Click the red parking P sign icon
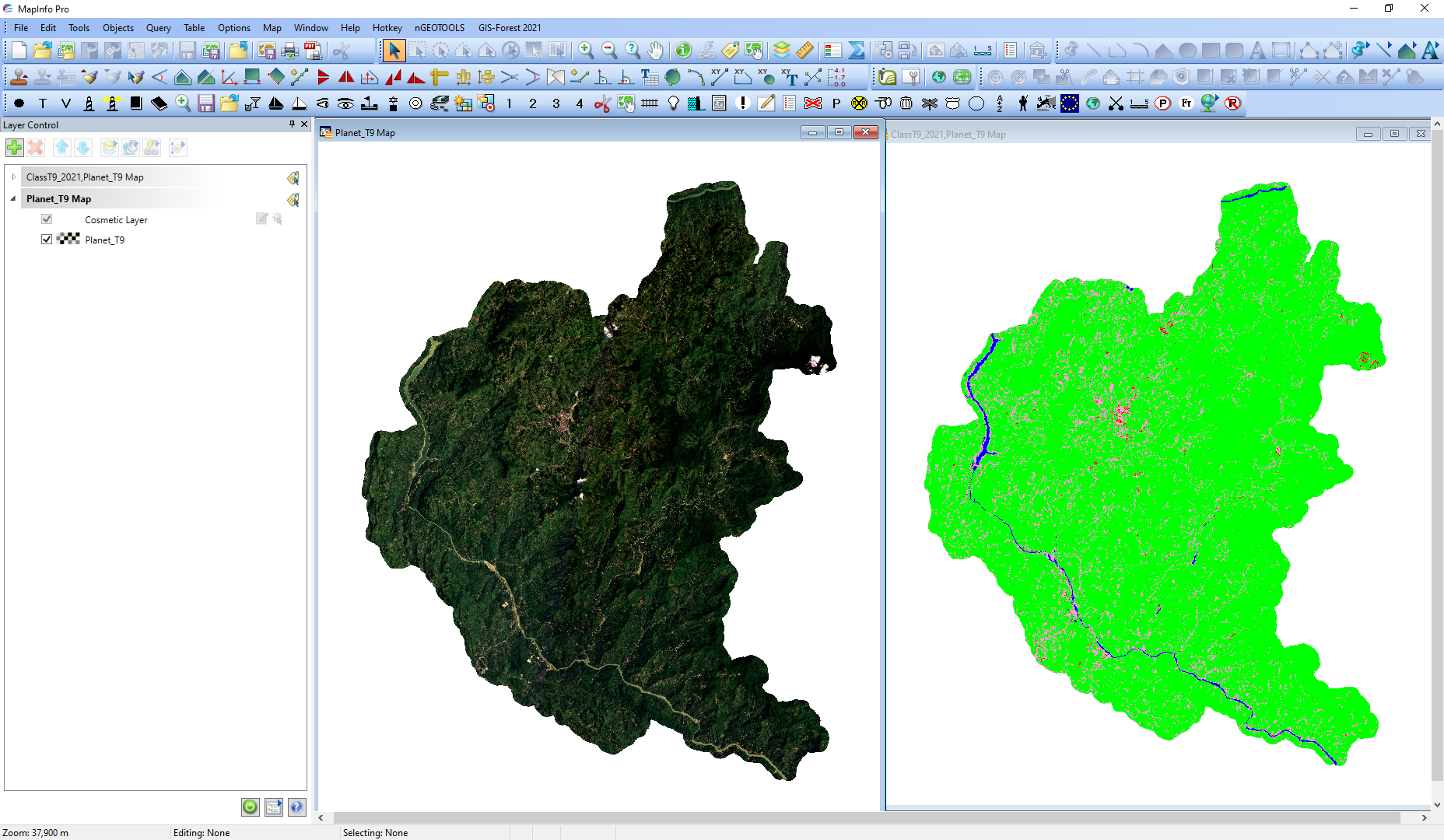 pos(1163,103)
